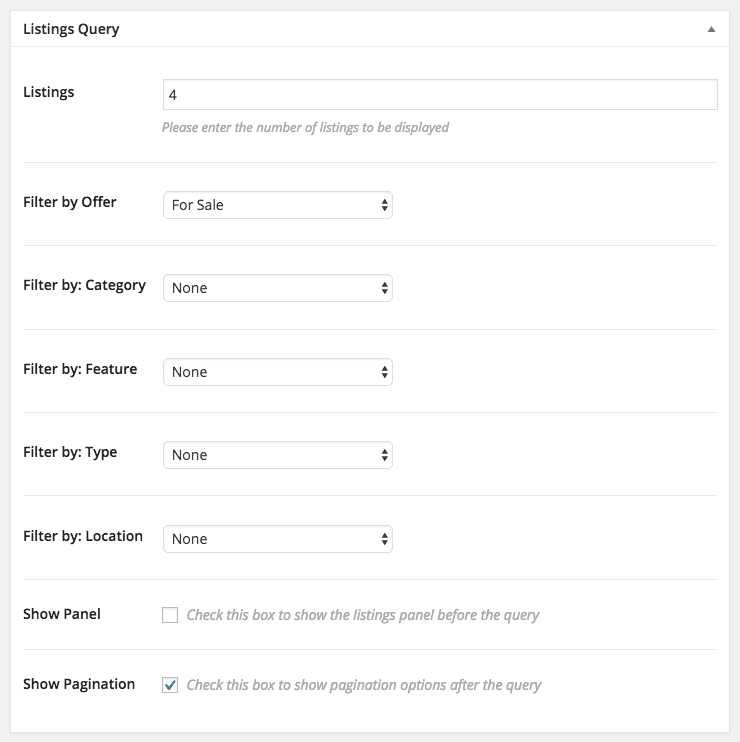This screenshot has height=742, width=740.
Task: Click the Listings field label
Action: pos(49,92)
